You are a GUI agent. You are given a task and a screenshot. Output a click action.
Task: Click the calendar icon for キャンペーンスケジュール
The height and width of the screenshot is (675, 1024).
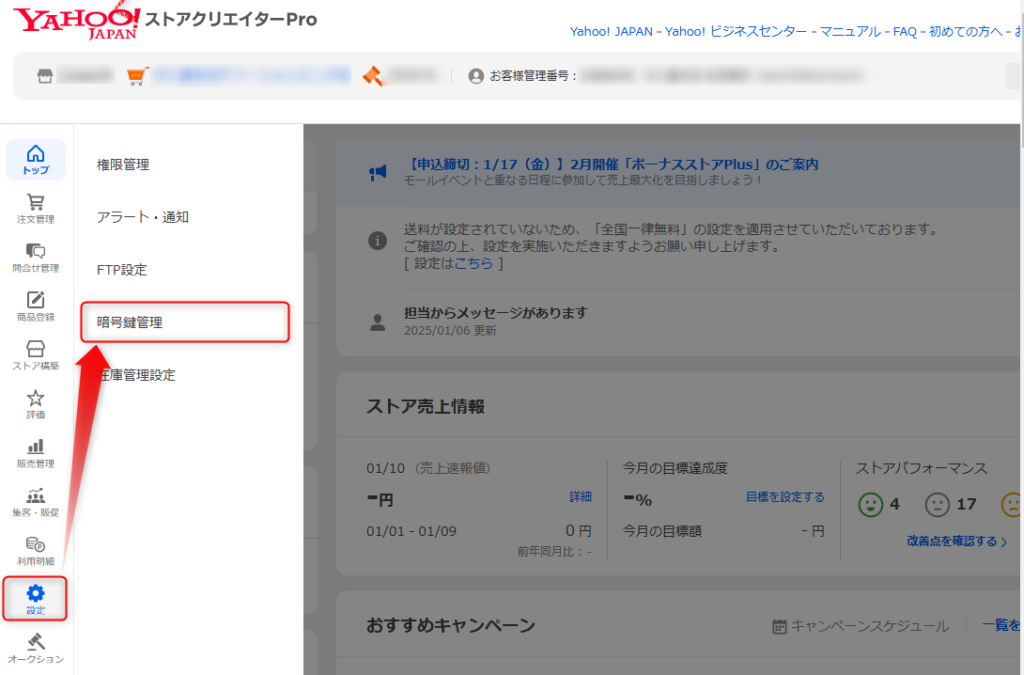(x=779, y=627)
